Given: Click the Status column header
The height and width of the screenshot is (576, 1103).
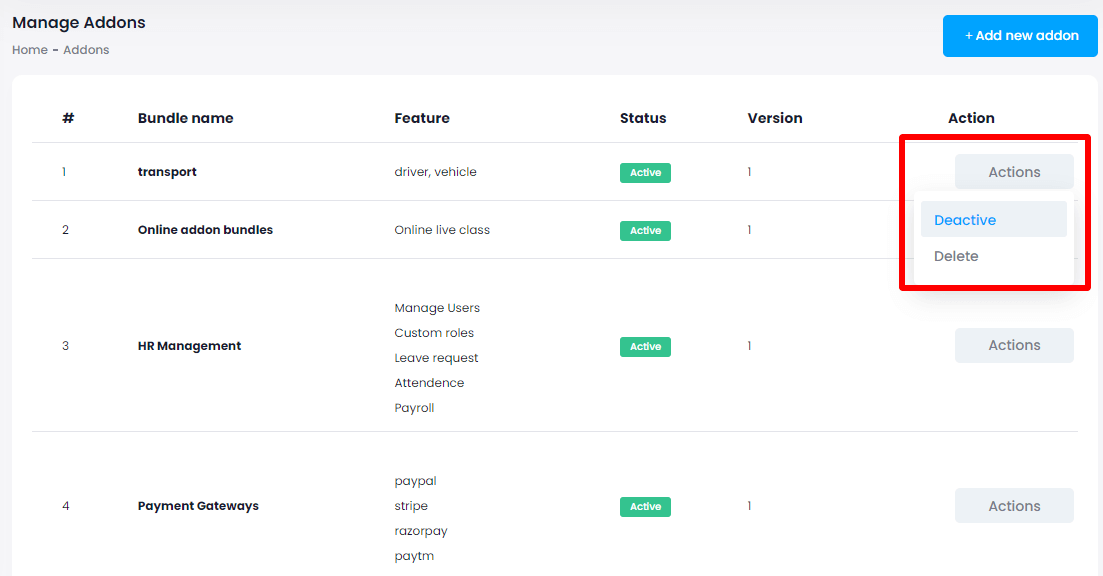Looking at the screenshot, I should [x=642, y=118].
